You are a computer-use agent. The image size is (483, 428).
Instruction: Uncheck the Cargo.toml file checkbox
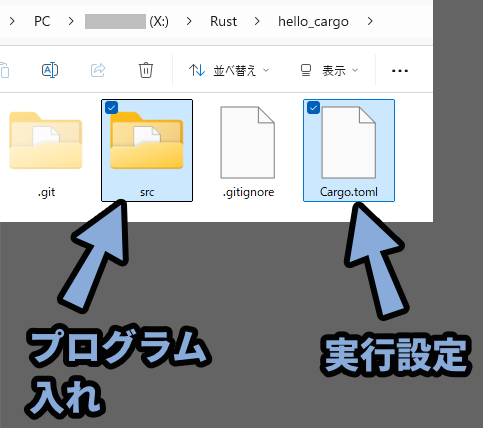pos(313,108)
